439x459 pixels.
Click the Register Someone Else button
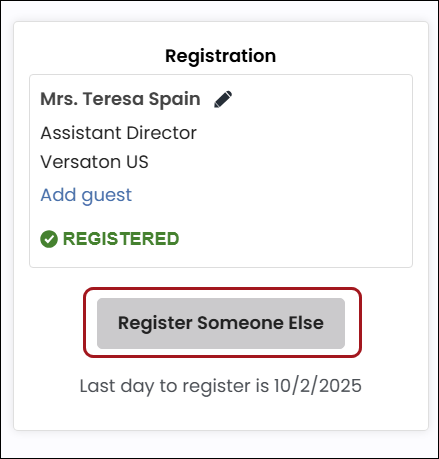coord(221,323)
